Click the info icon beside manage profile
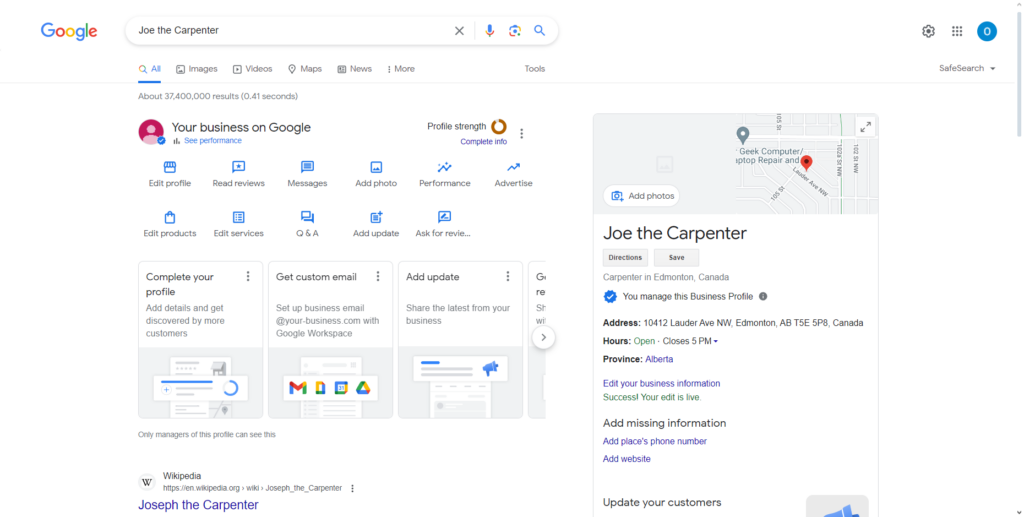The image size is (1024, 517). pos(763,296)
